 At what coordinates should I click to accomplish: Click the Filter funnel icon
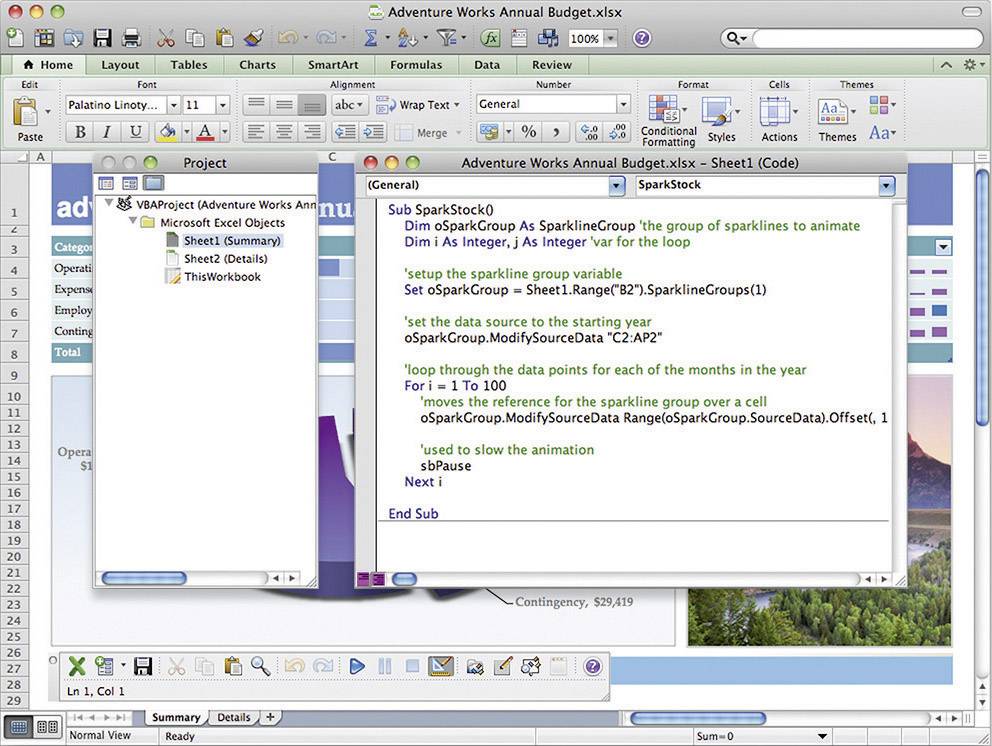click(x=447, y=39)
